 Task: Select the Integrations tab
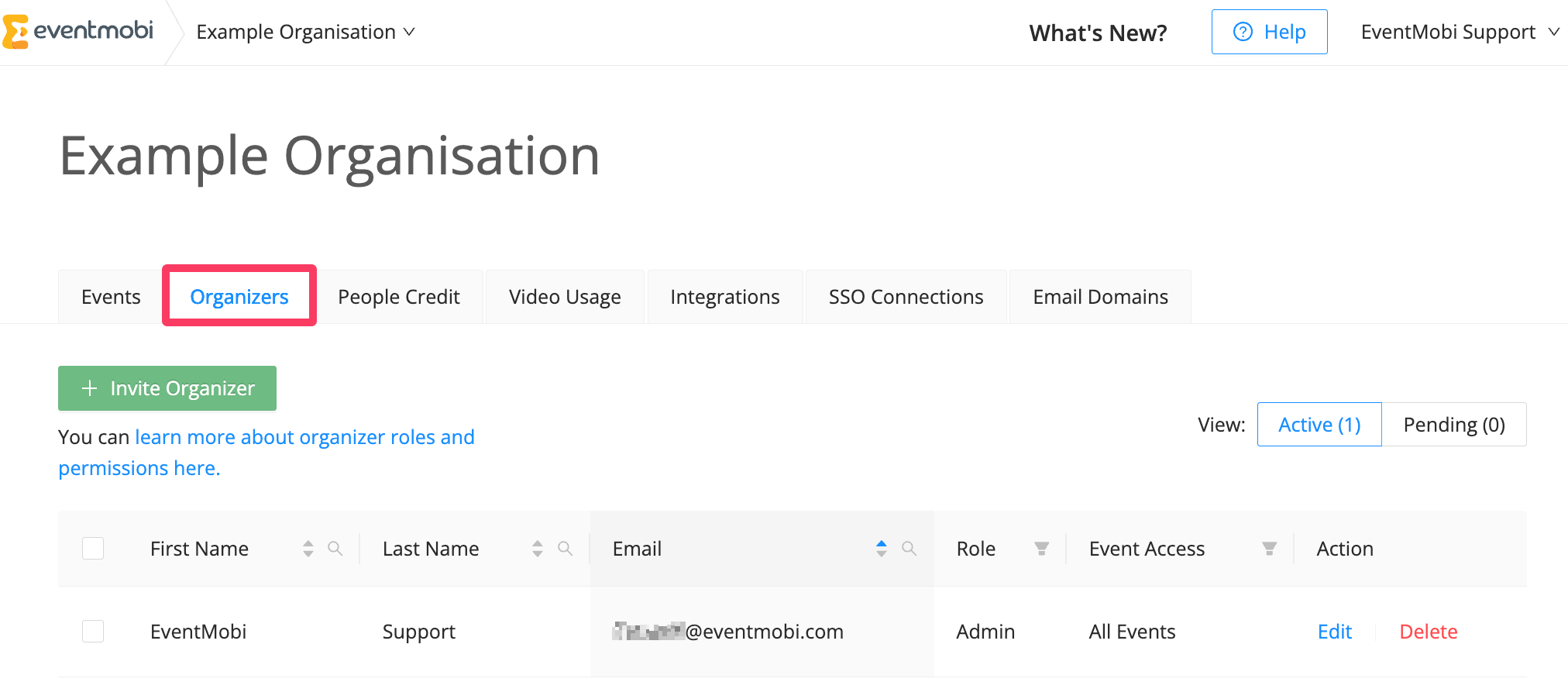pyautogui.click(x=725, y=297)
